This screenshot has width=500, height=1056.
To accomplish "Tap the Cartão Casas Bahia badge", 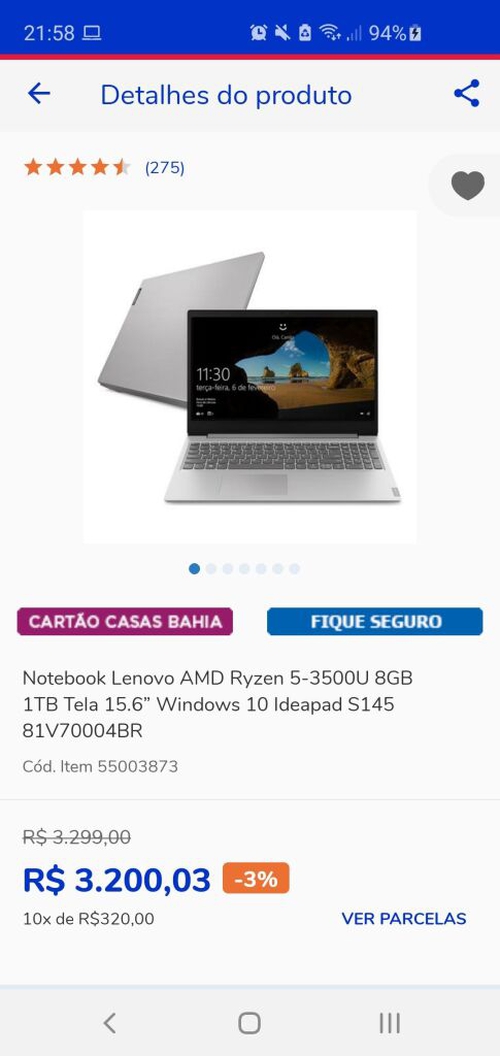I will [125, 622].
